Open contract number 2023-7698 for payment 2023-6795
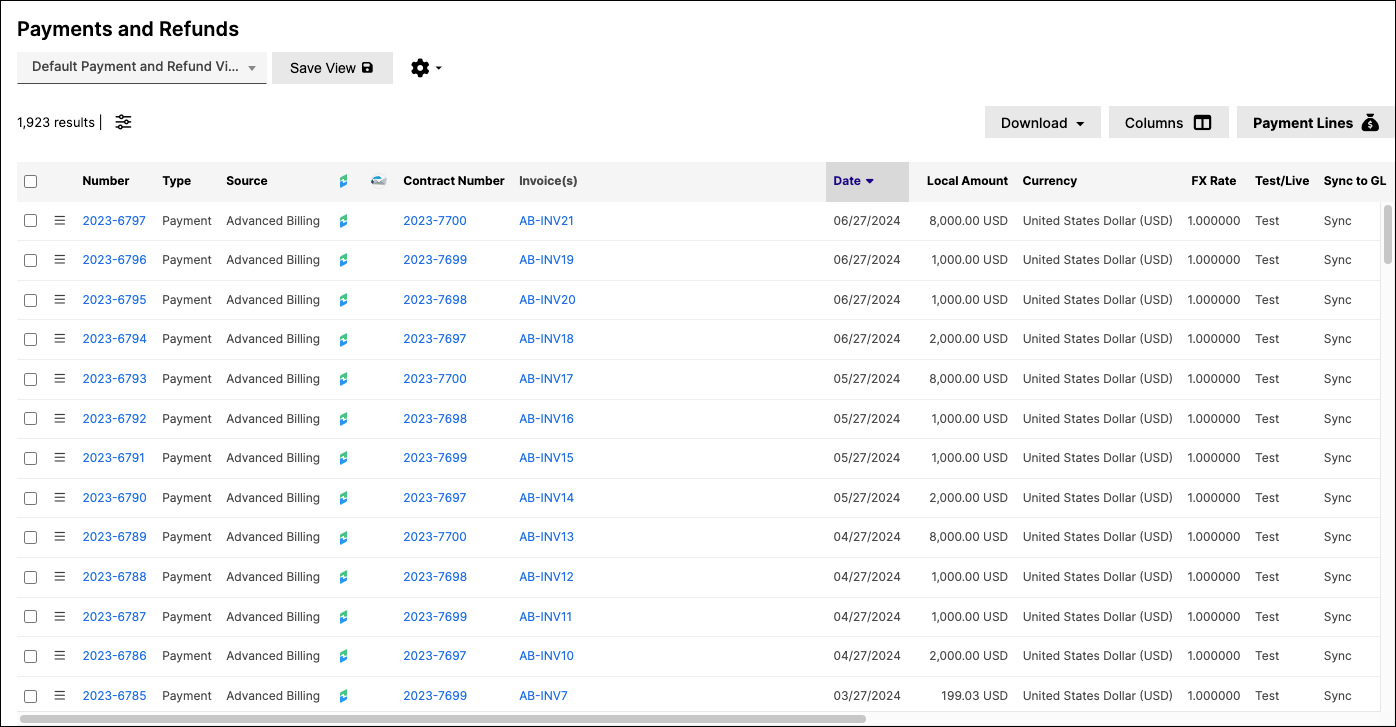The width and height of the screenshot is (1396, 727). click(435, 300)
